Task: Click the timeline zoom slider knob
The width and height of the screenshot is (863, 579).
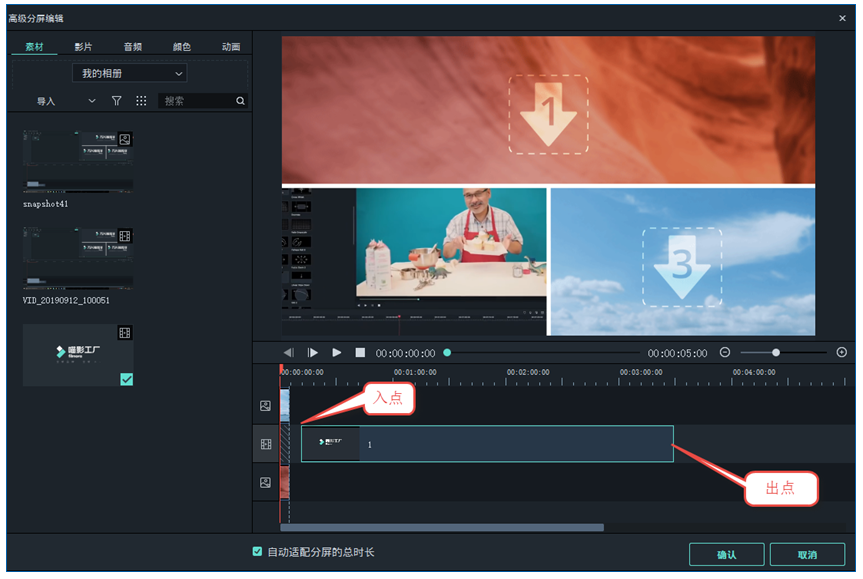Action: [x=775, y=352]
